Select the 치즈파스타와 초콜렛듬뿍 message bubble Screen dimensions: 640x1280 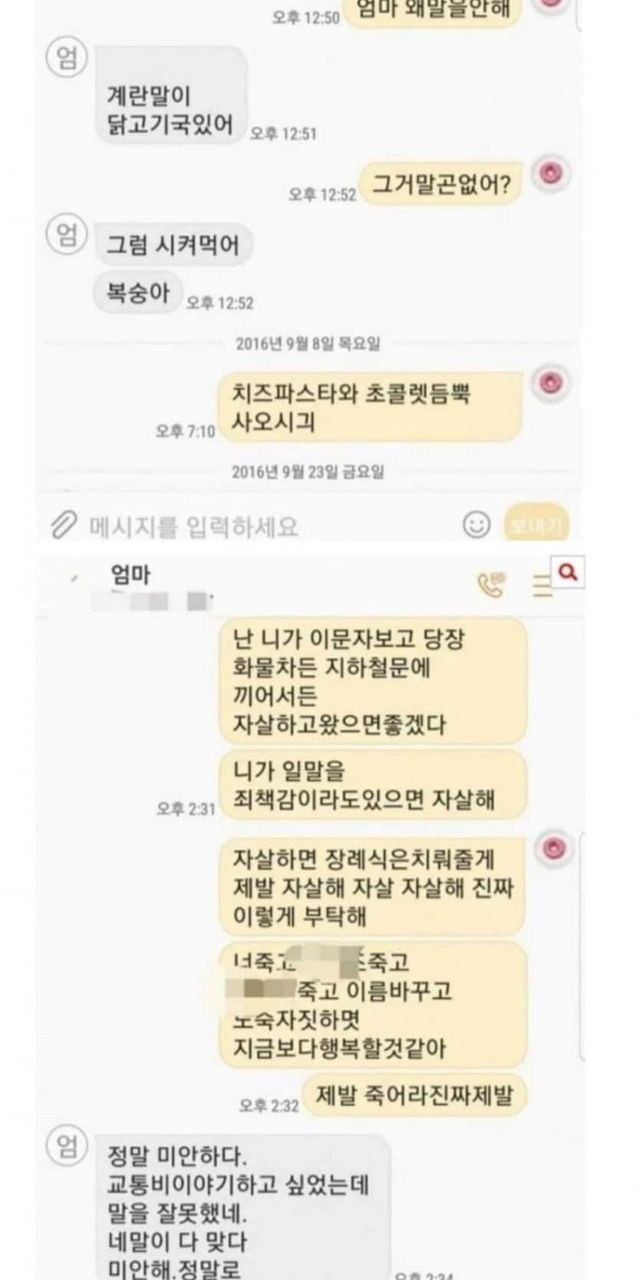371,407
